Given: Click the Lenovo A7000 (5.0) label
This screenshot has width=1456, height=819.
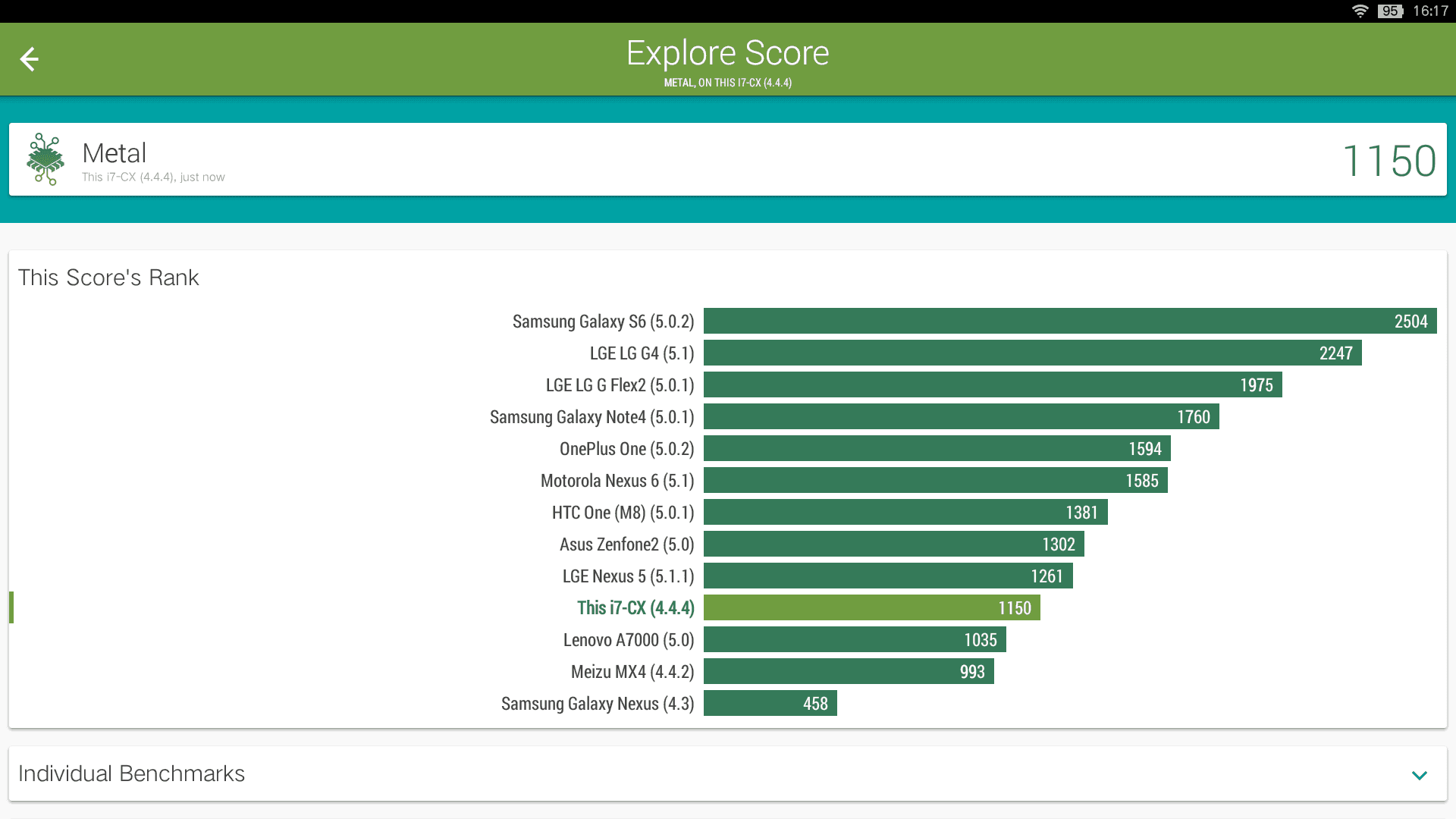Looking at the screenshot, I should coord(629,640).
